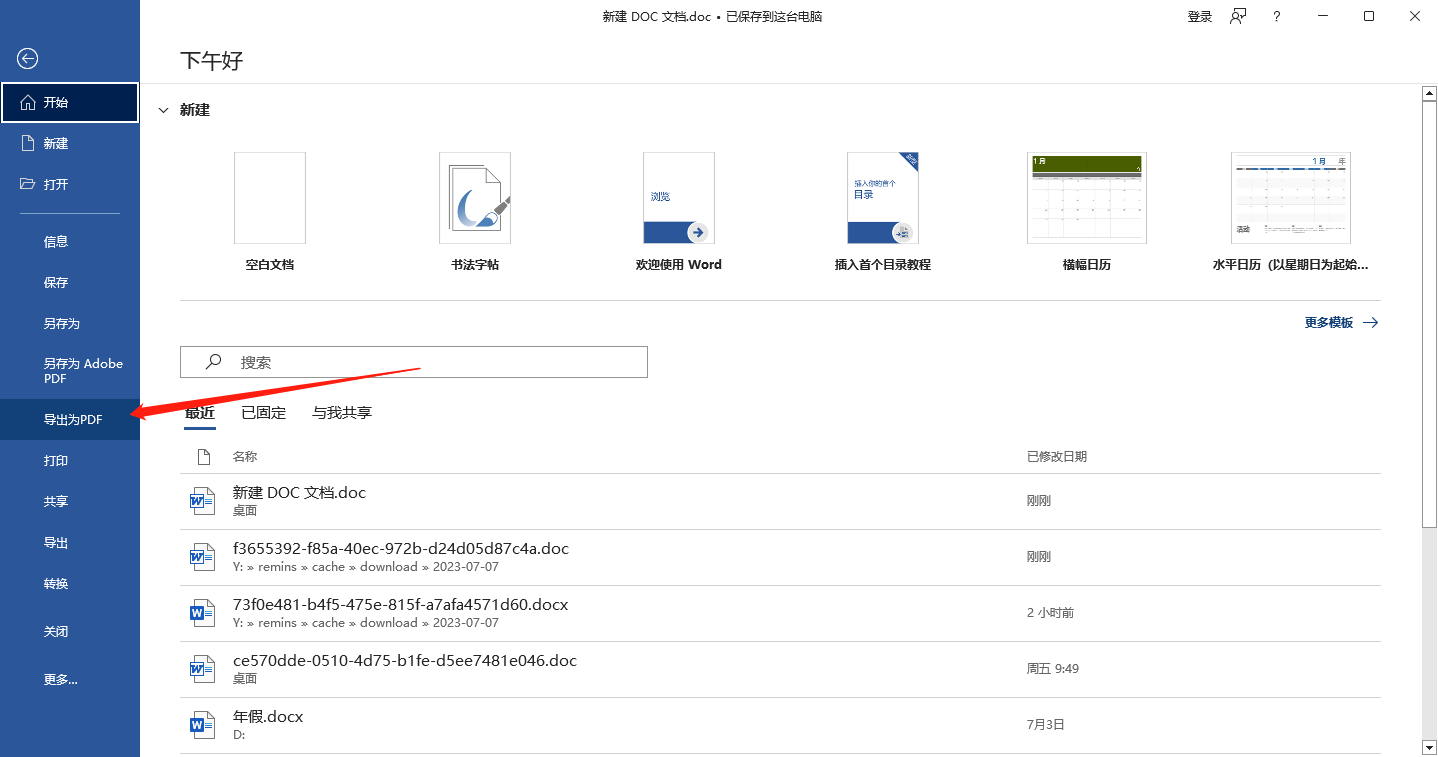Image resolution: width=1438 pixels, height=757 pixels.
Task: Open recent file 新建 DOC 文档.doc
Action: click(x=780, y=501)
